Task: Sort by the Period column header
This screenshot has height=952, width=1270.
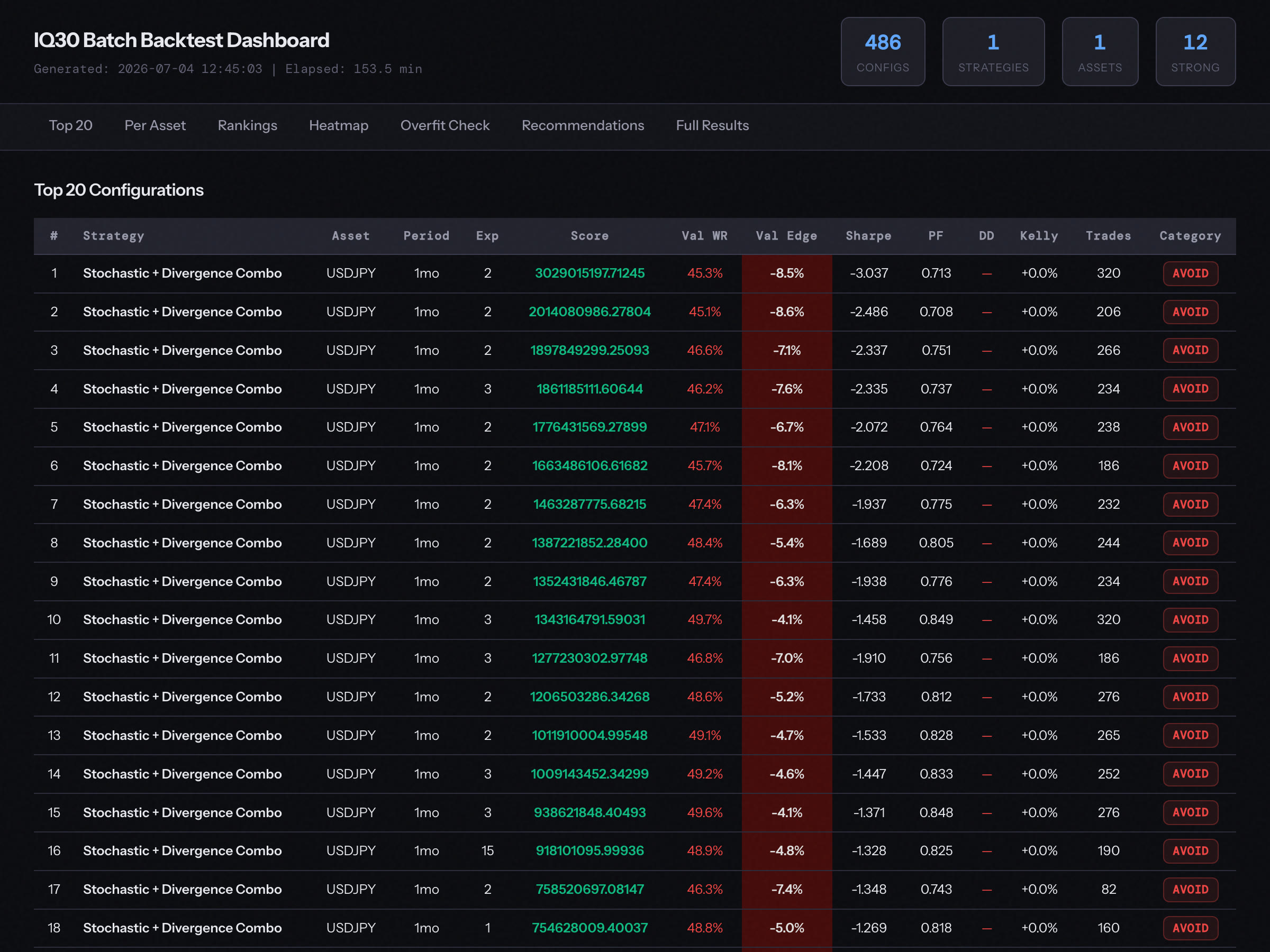Action: (427, 236)
